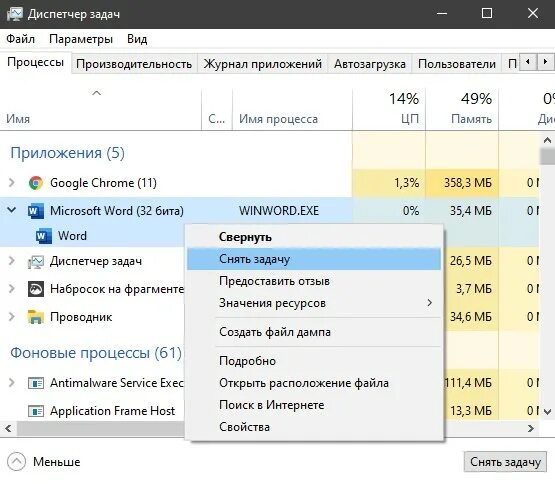Click the Antimalware Service Executable icon
The image size is (555, 484).
36,383
